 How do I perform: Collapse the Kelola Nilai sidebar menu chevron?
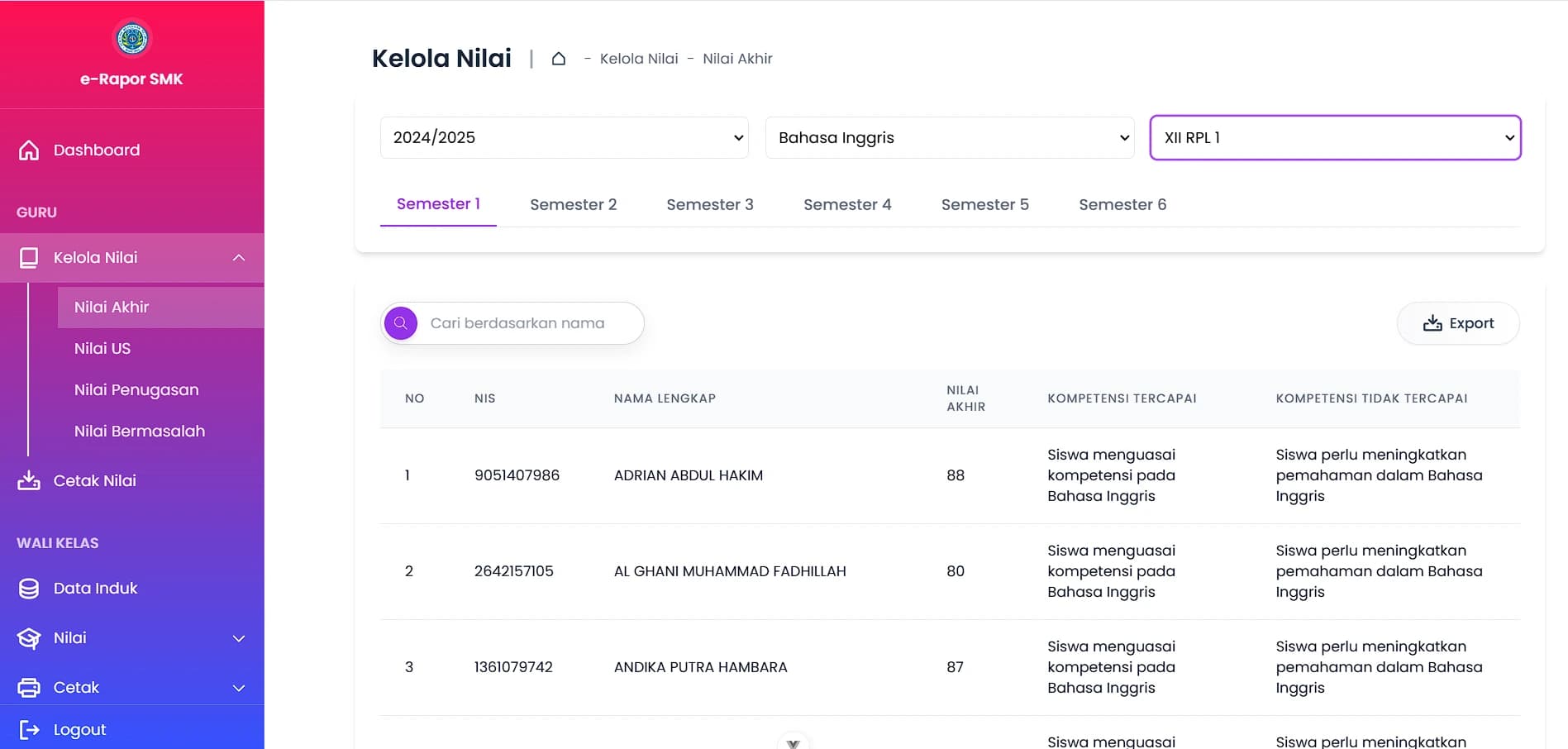[x=239, y=258]
